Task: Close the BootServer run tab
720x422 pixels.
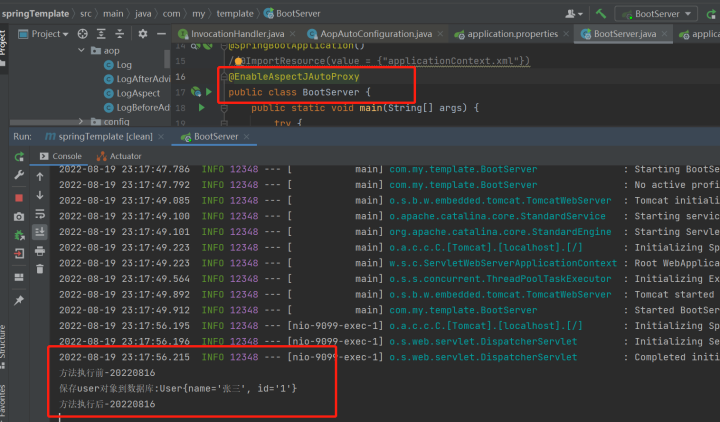Action: [x=247, y=137]
